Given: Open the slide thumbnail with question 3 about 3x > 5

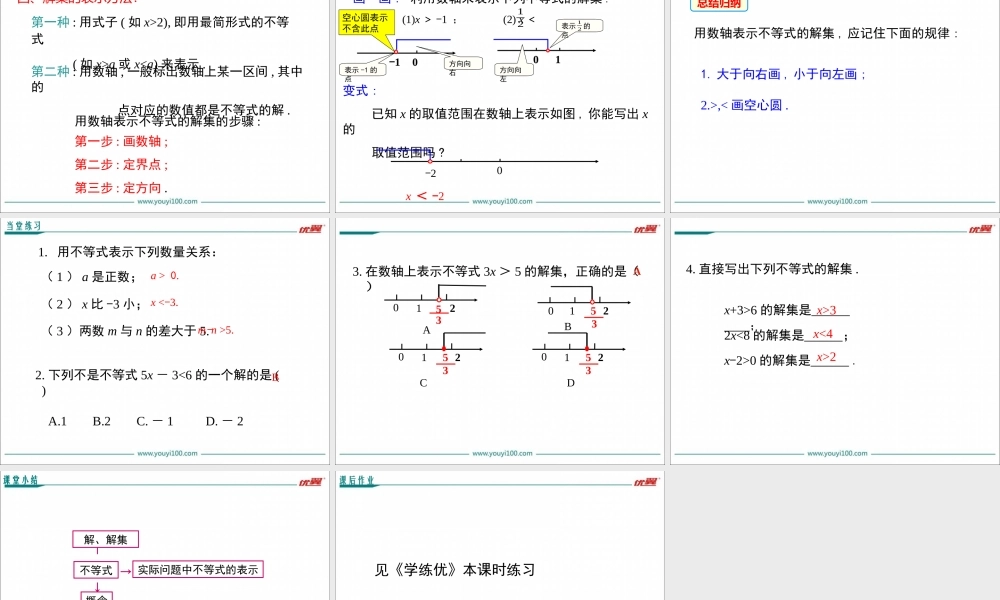Looking at the screenshot, I should (x=500, y=341).
